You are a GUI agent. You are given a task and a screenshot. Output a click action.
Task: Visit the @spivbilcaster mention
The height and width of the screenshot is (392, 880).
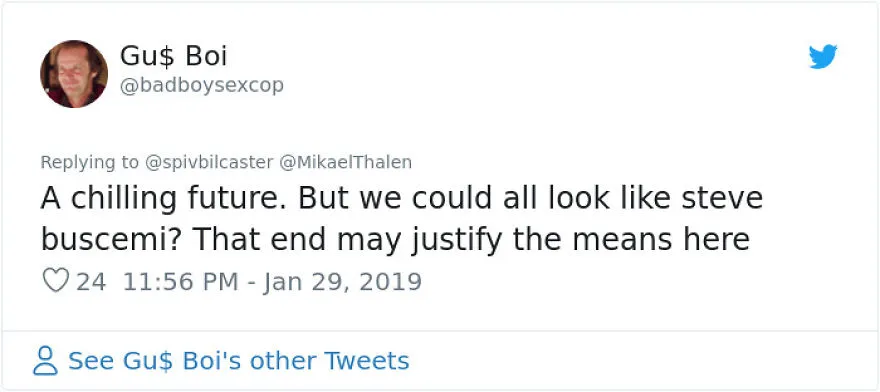click(x=209, y=162)
